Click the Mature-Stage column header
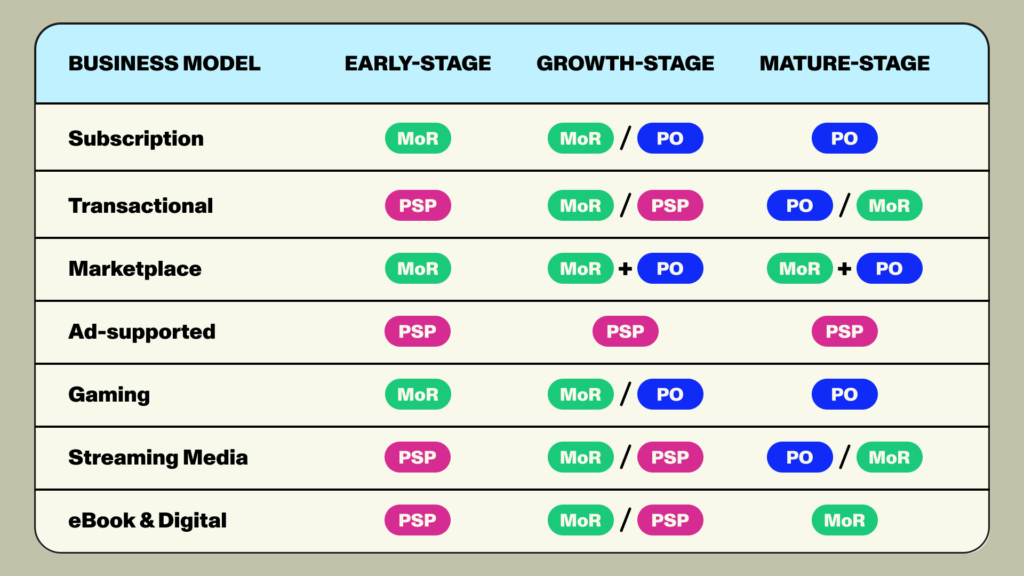The width and height of the screenshot is (1024, 576). pos(844,63)
